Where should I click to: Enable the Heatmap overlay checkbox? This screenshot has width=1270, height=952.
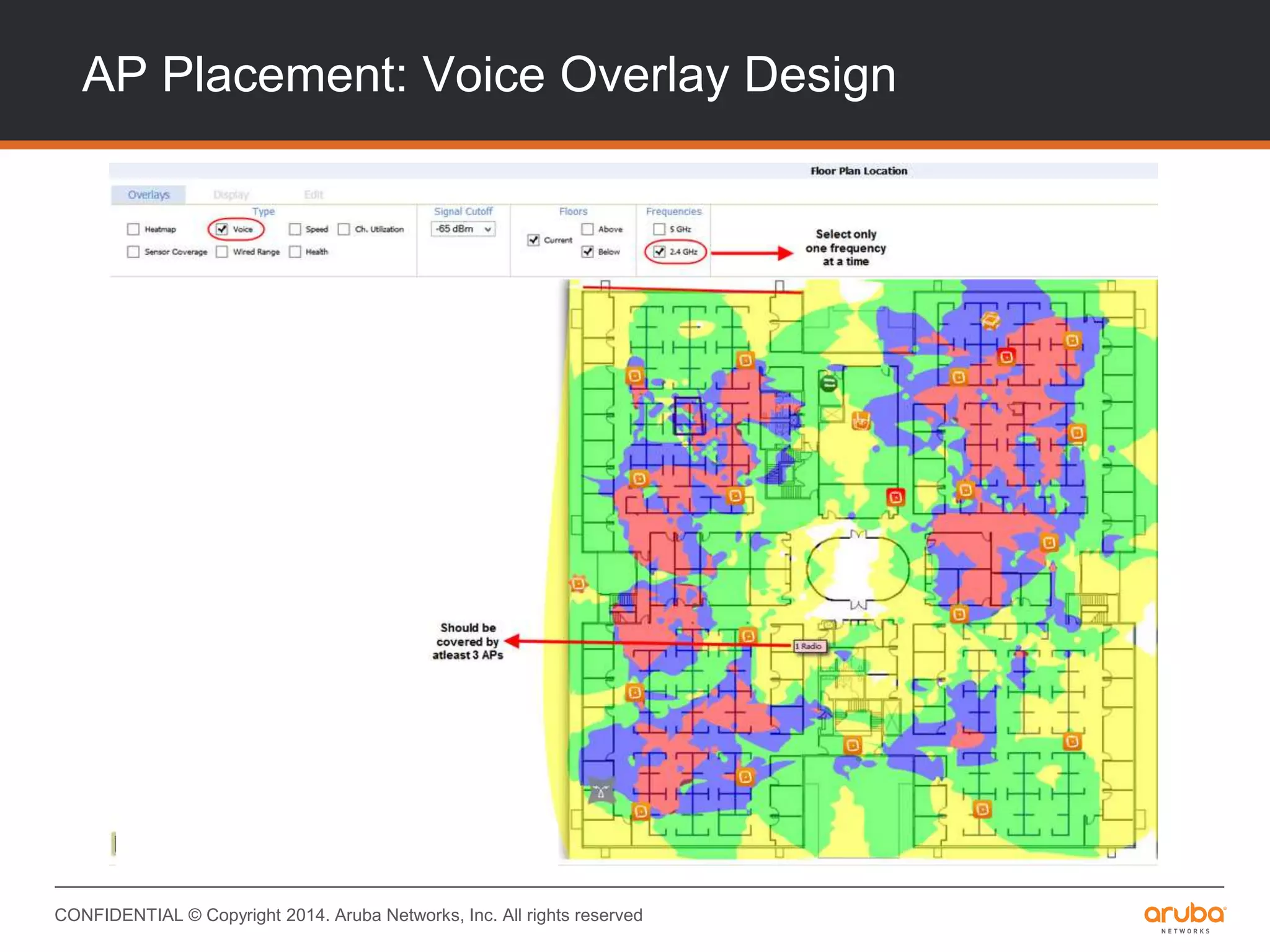(x=133, y=229)
